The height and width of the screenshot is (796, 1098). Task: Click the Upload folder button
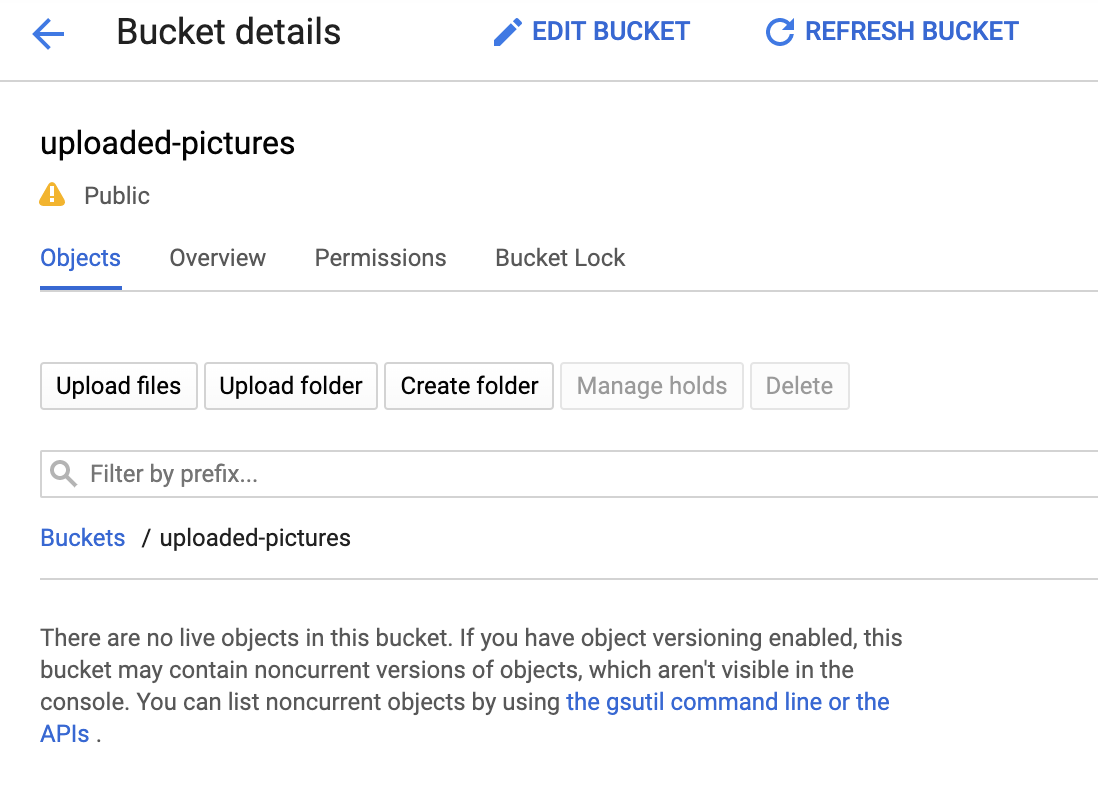[291, 386]
